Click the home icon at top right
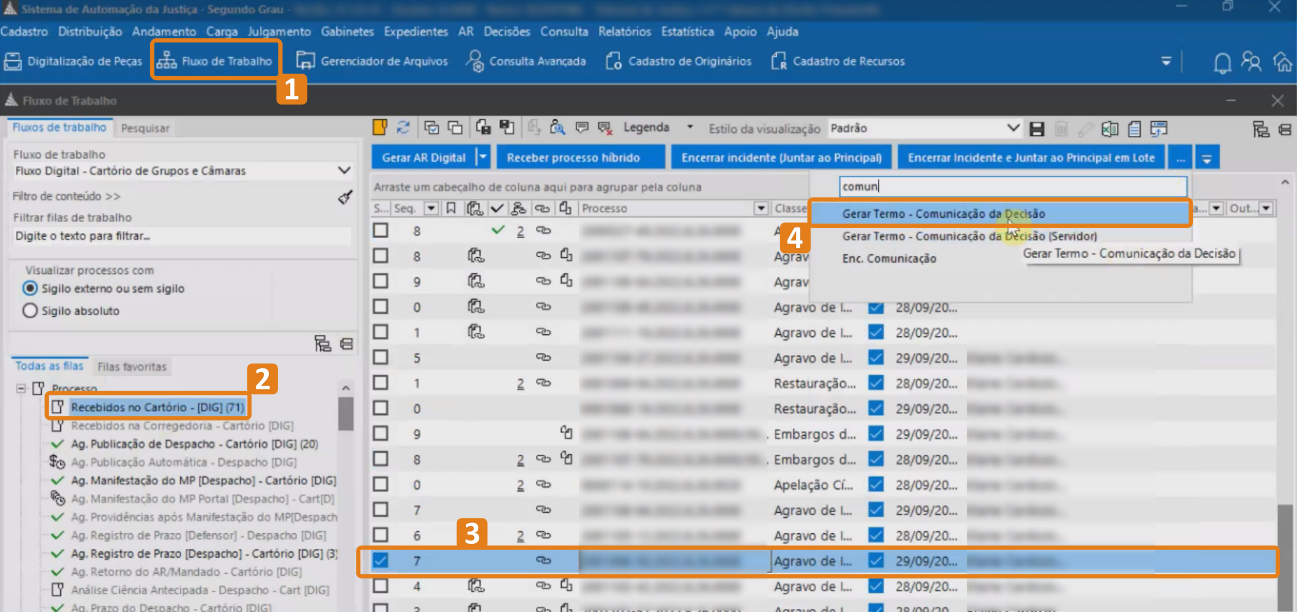Image resolution: width=1297 pixels, height=612 pixels. 1283,61
